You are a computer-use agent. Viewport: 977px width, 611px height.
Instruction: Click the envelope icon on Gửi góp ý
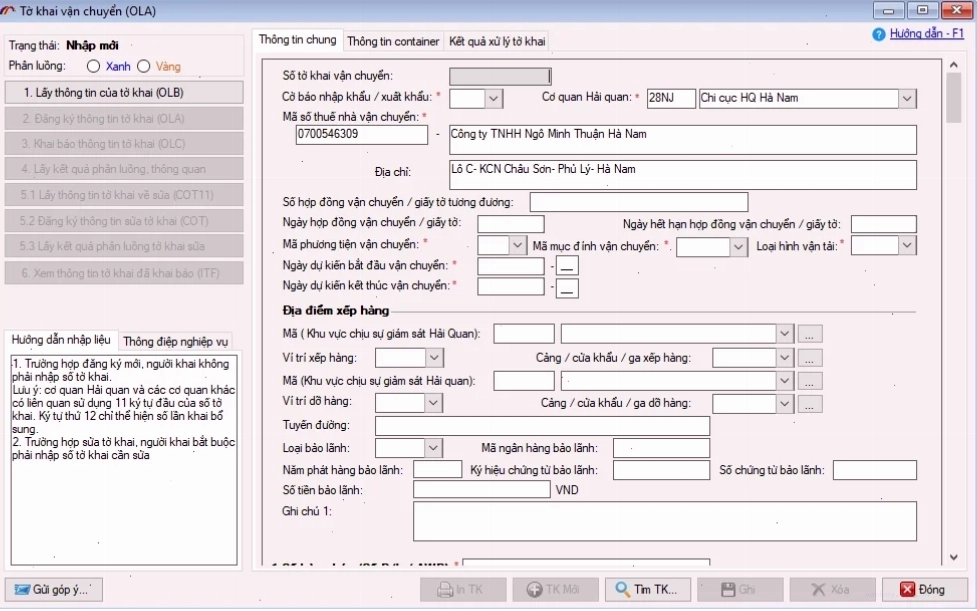pos(22,589)
